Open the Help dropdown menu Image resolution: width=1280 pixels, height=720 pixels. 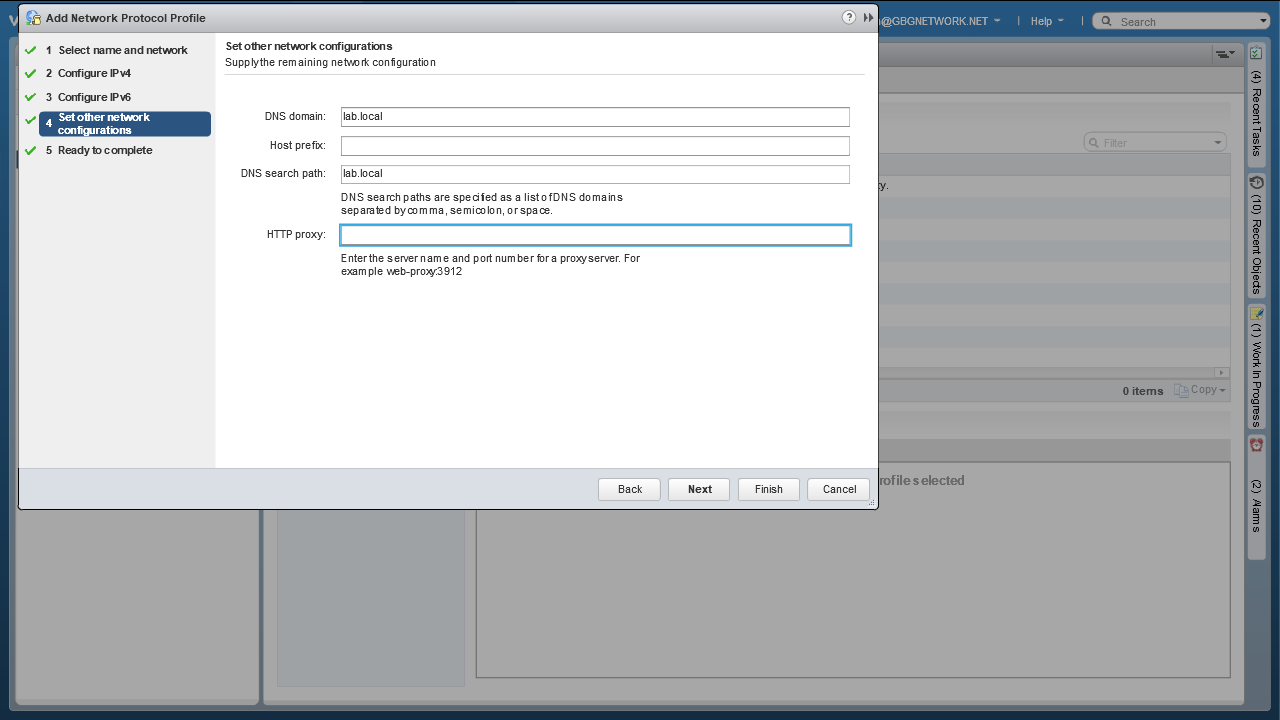coord(1047,21)
